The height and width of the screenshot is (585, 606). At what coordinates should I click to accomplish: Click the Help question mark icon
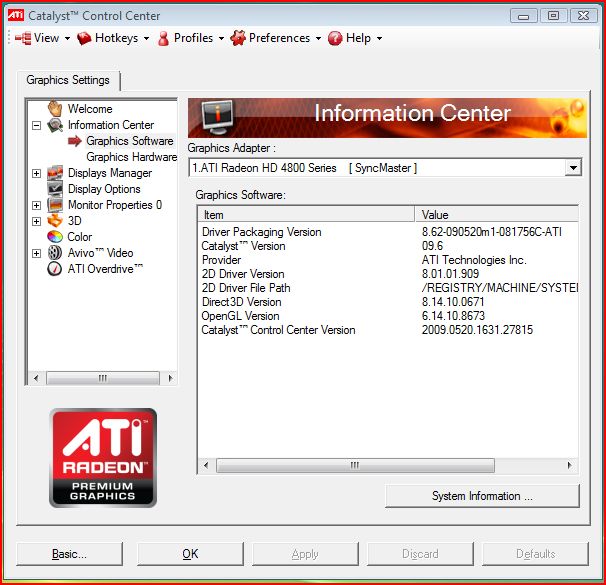pos(335,38)
